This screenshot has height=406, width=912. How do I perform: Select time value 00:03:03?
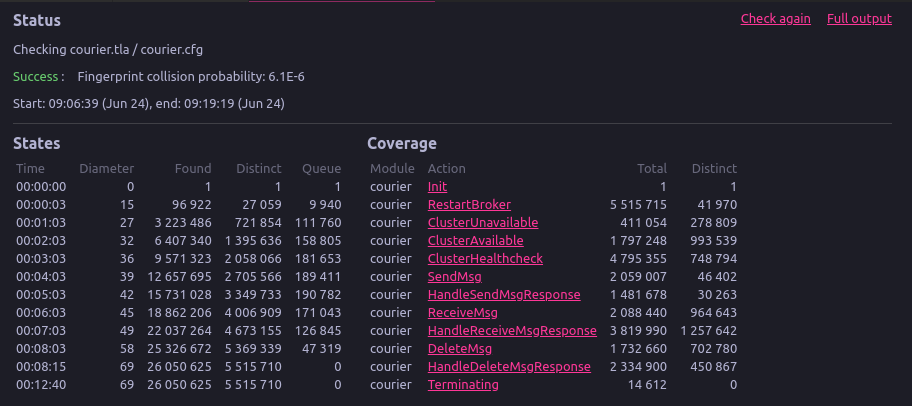tap(41, 259)
